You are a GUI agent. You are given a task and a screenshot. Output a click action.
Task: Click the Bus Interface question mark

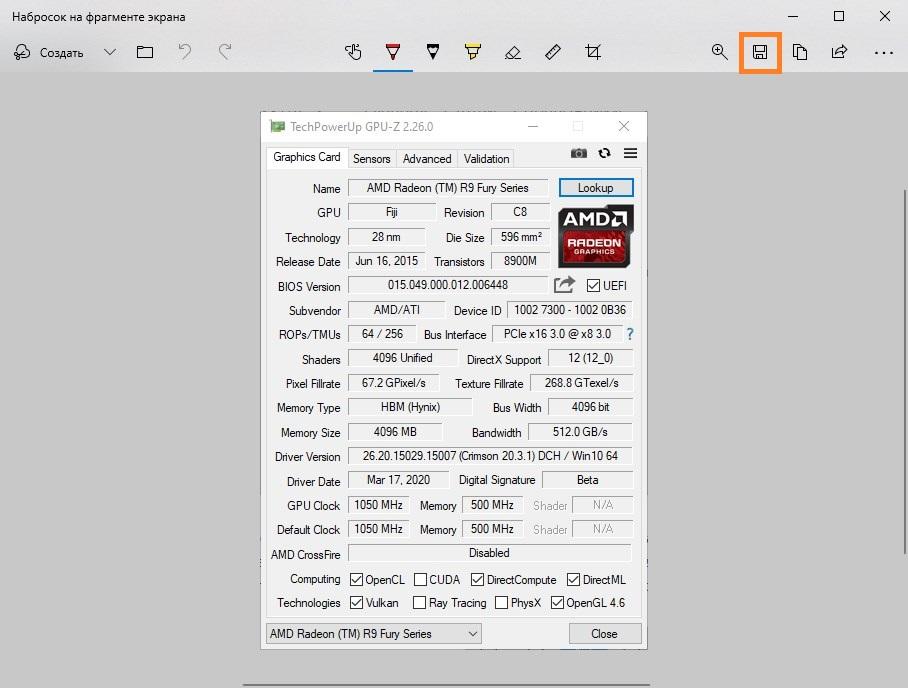click(x=630, y=334)
